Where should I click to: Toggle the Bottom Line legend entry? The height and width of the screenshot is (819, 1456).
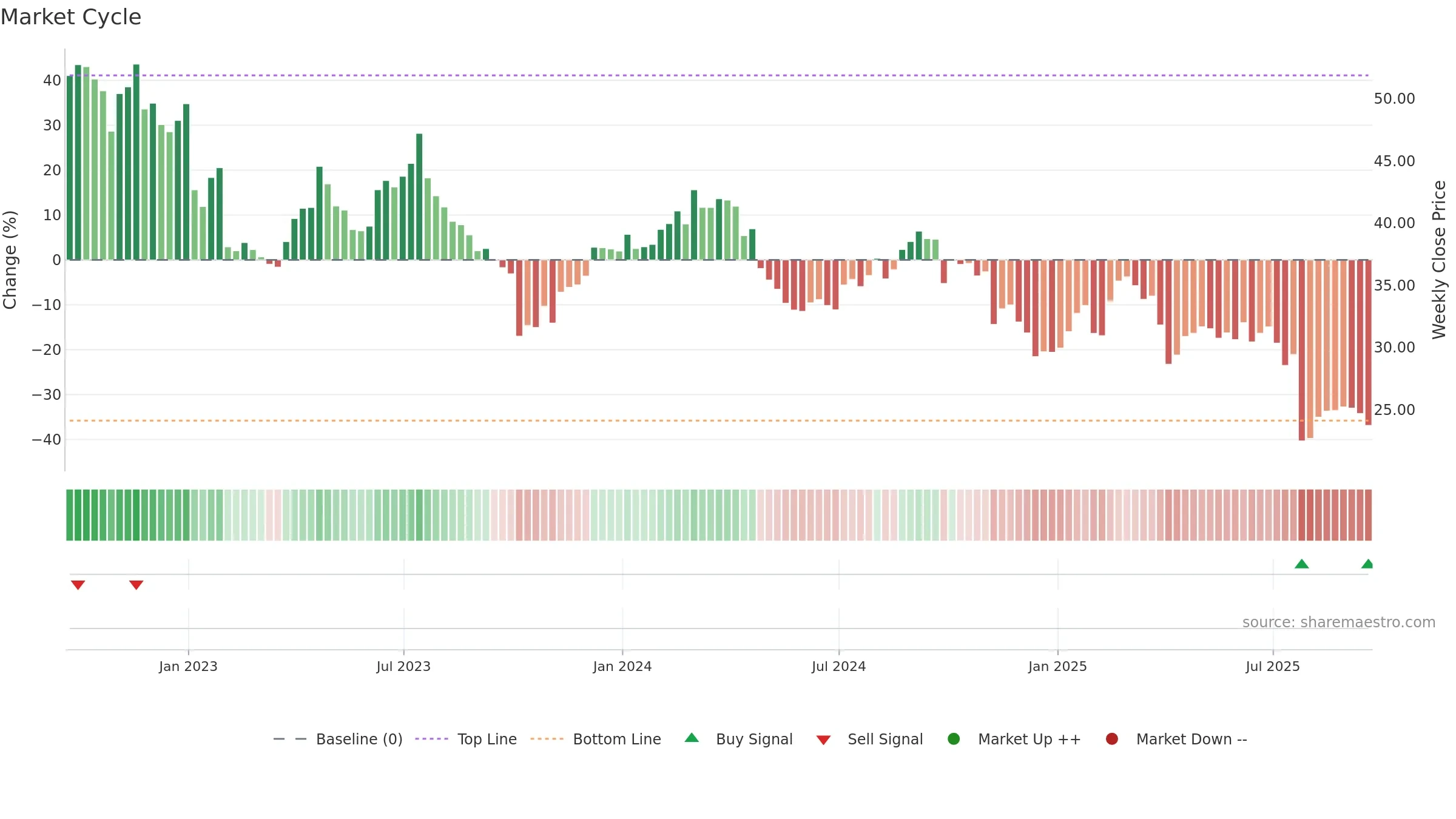click(x=596, y=739)
